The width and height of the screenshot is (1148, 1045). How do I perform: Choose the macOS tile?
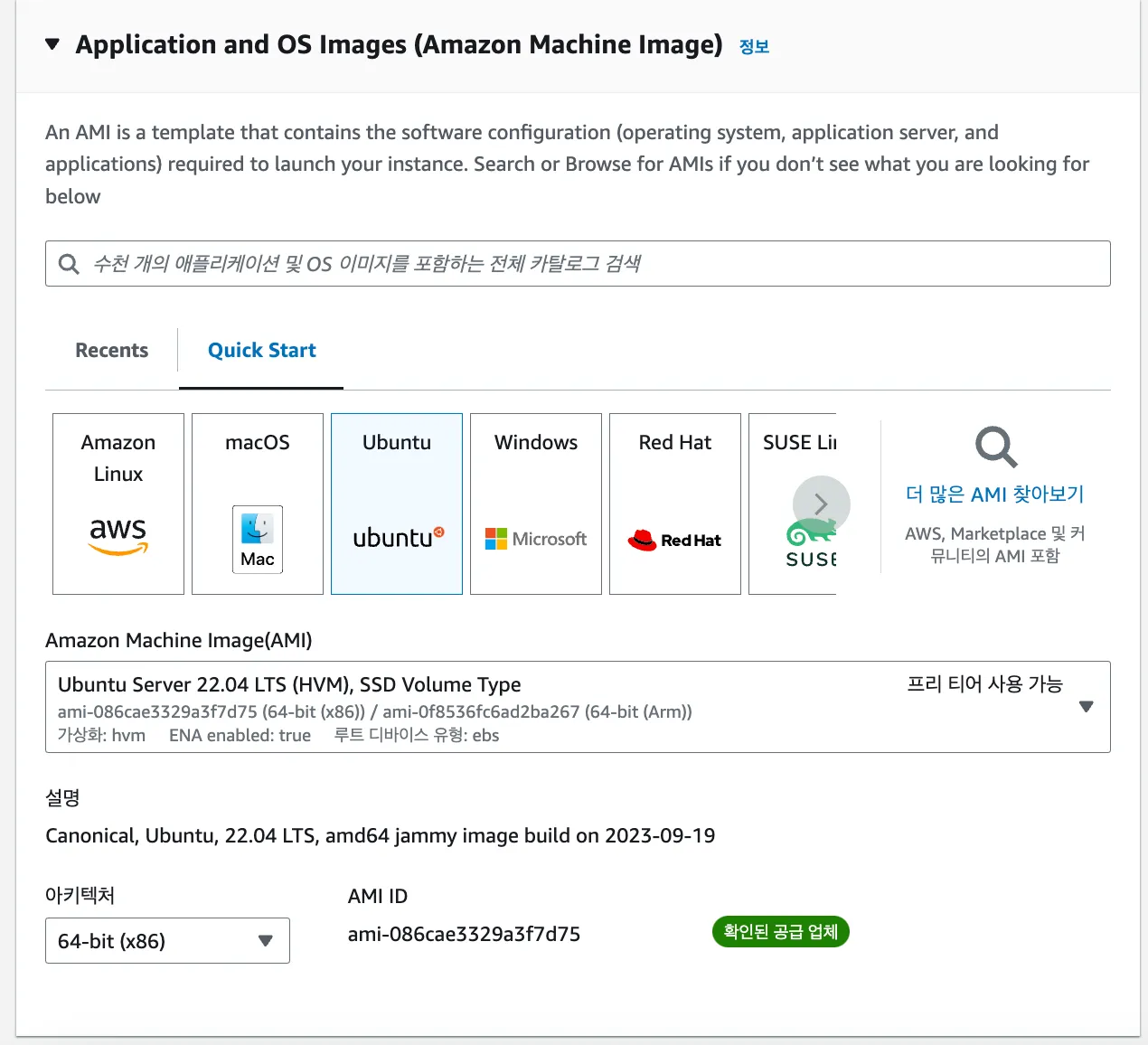click(258, 504)
